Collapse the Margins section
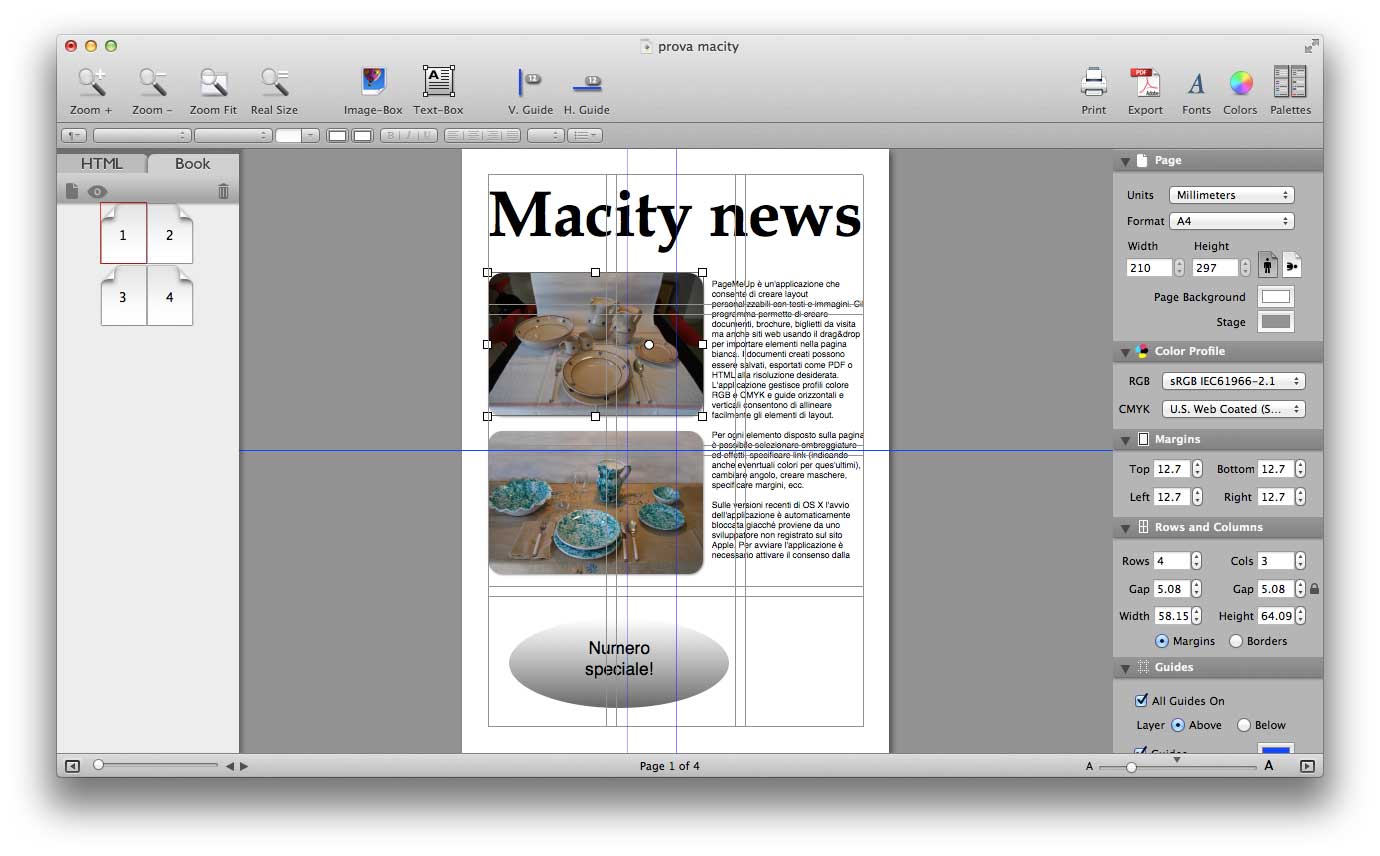Viewport: 1380px width, 856px height. click(1124, 440)
